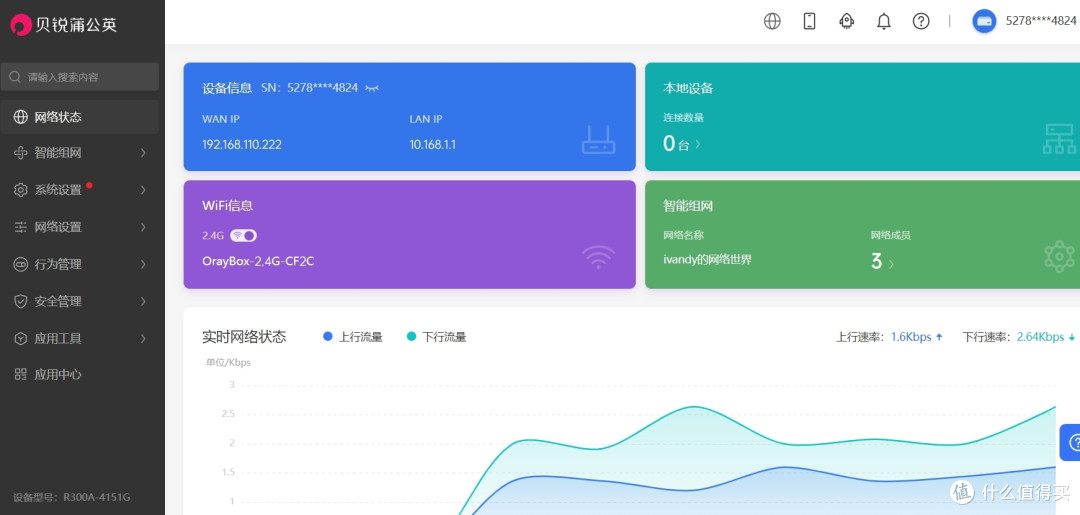Click upload rate 1.6Kbps value
This screenshot has height=515, width=1080.
pos(911,337)
